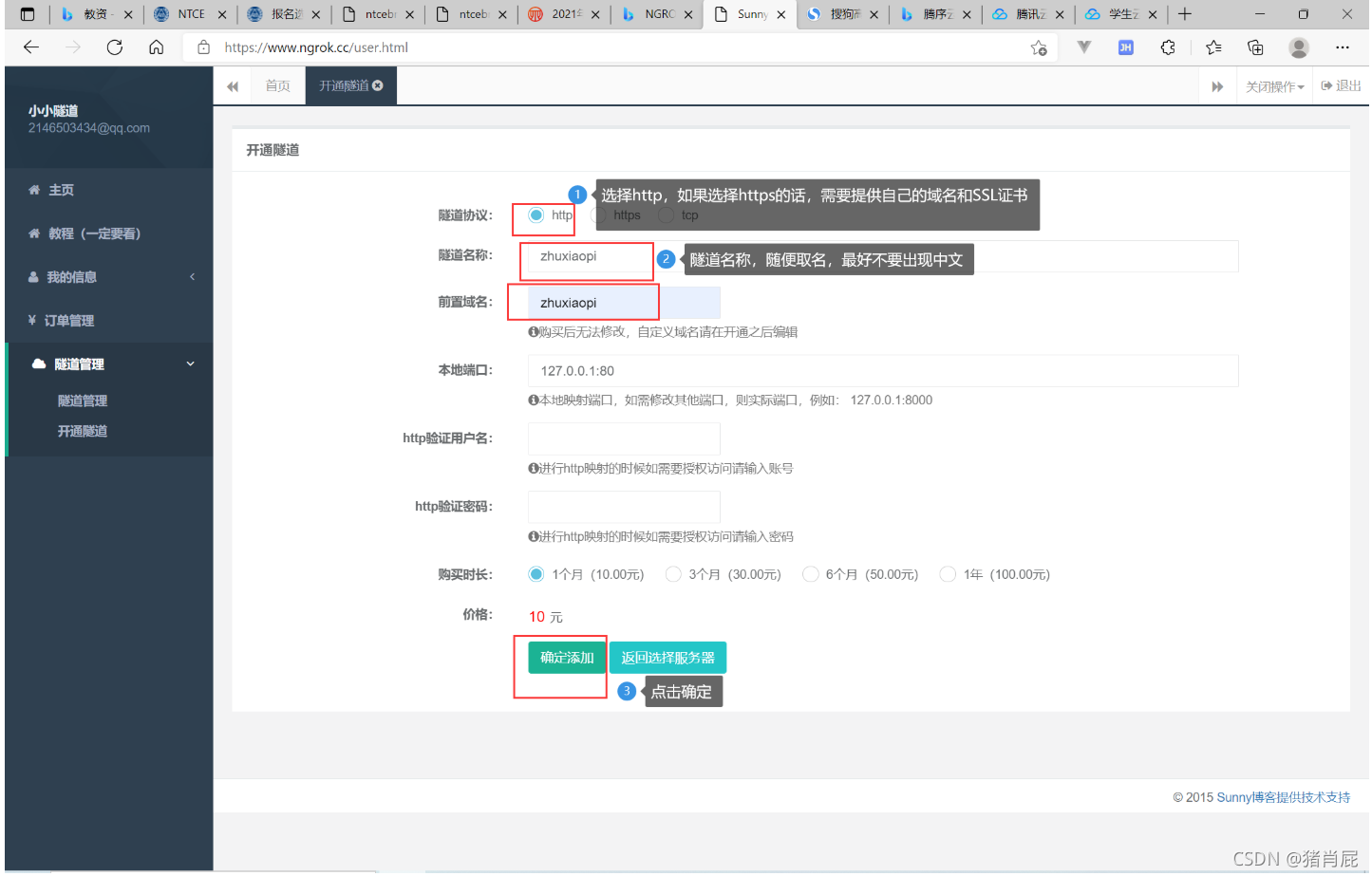Click the 确定添加 button
This screenshot has width=1372, height=876.
[x=567, y=658]
